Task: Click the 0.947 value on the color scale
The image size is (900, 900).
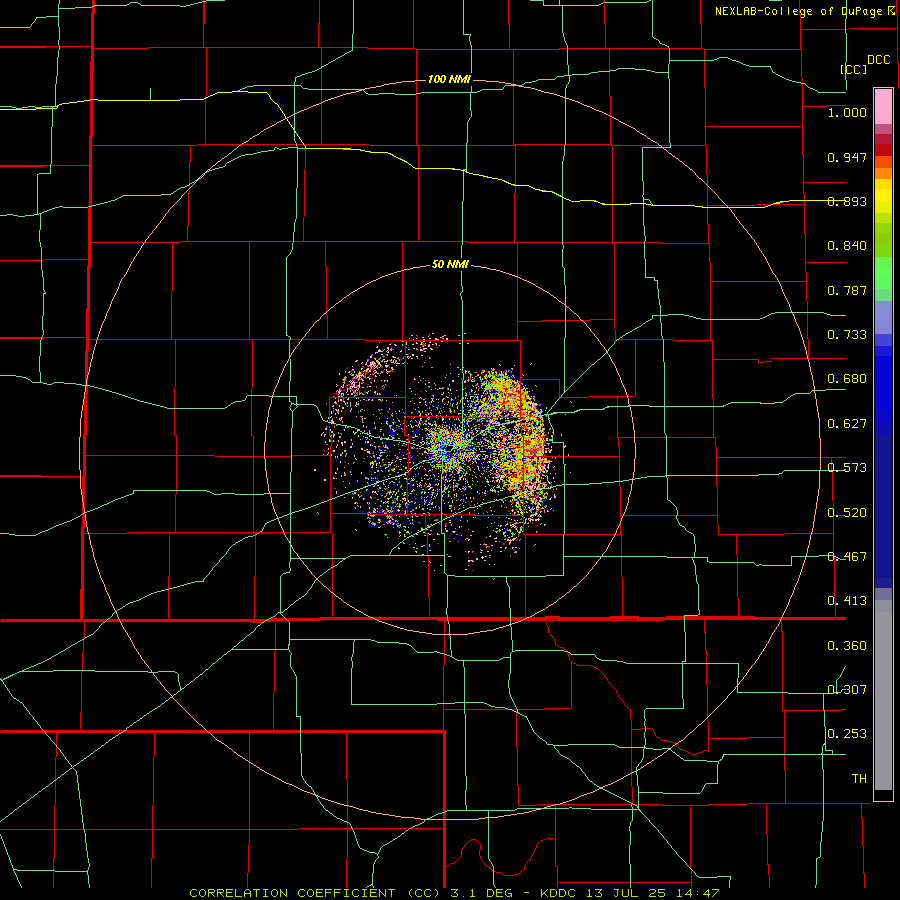Action: (x=847, y=157)
